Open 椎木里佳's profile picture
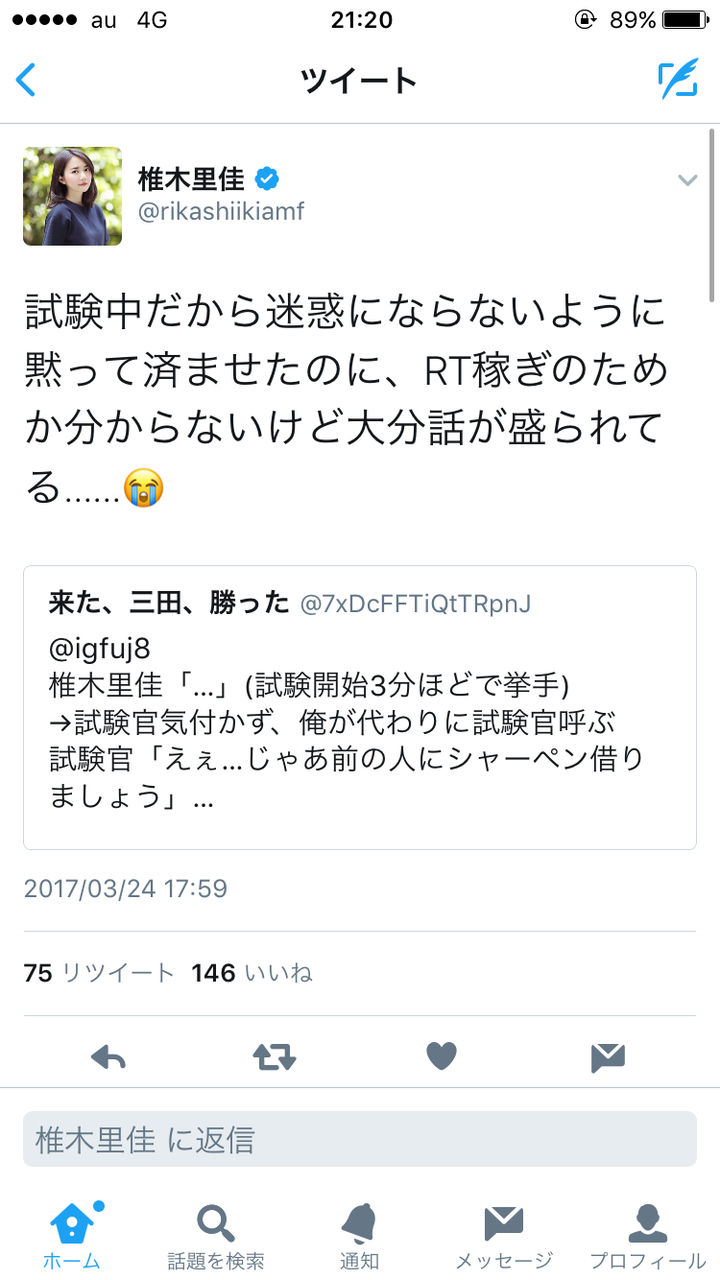 click(x=72, y=196)
